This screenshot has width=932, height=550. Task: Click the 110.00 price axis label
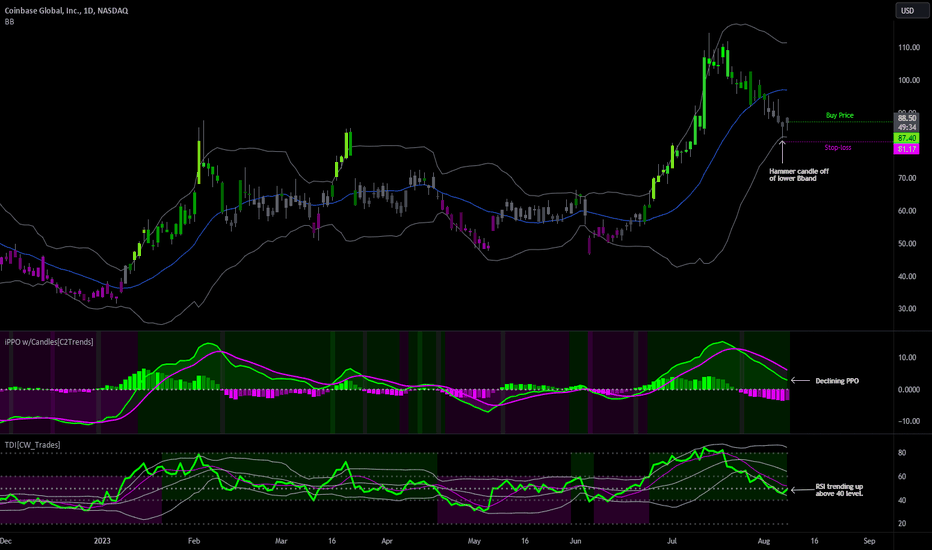point(909,48)
